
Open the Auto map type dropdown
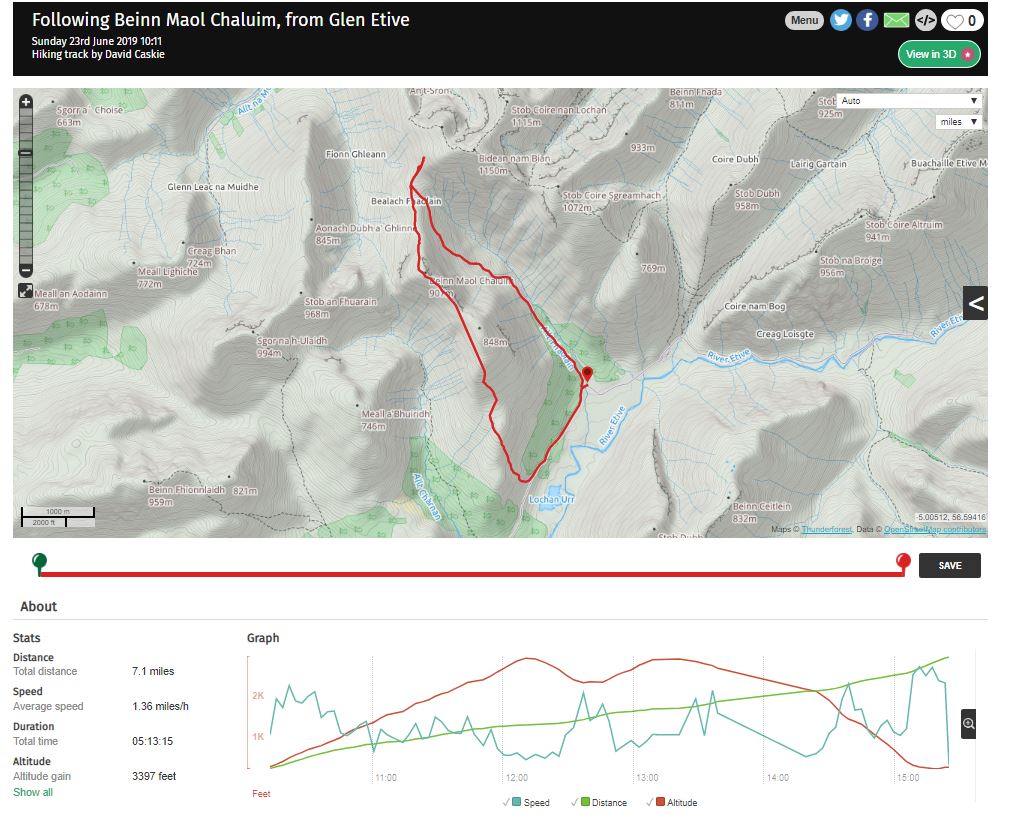[x=909, y=101]
